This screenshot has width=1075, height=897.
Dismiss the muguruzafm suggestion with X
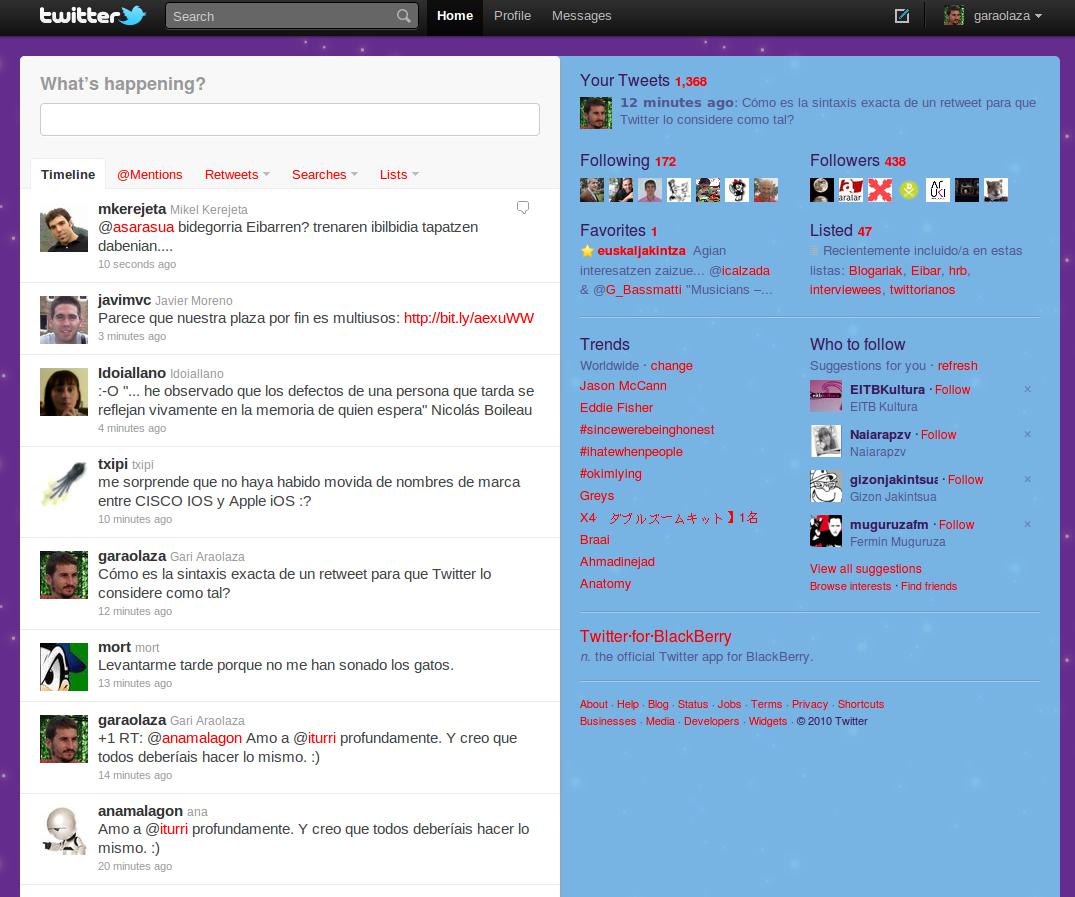(x=1027, y=524)
